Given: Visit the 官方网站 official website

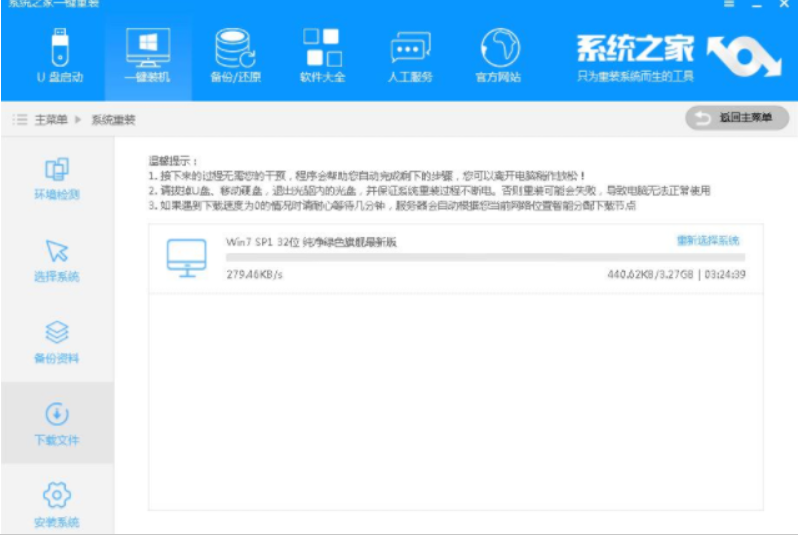Looking at the screenshot, I should pos(499,55).
